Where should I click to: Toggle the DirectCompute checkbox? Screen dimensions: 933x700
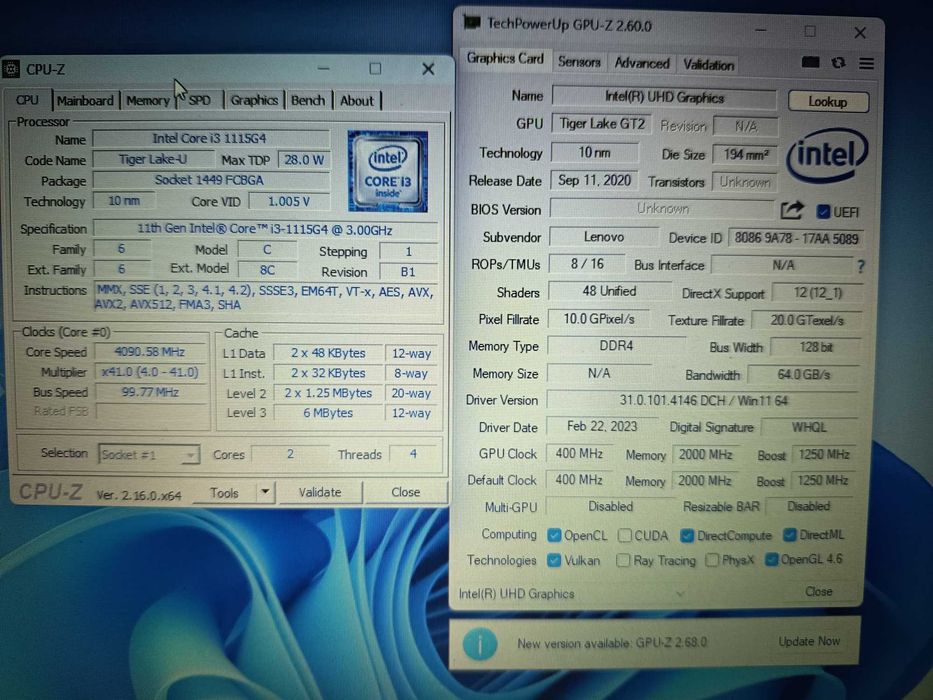click(687, 536)
